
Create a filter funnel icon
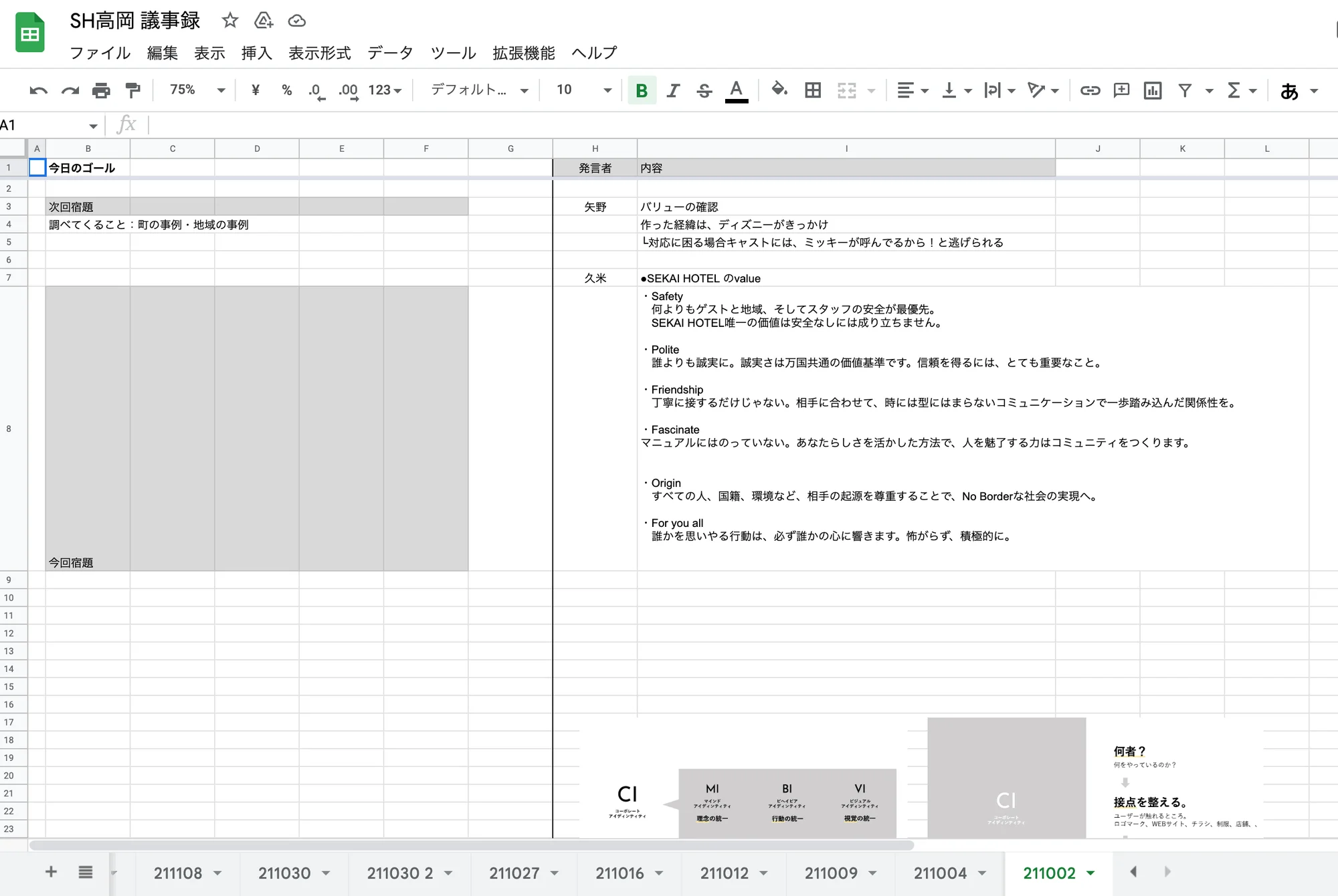click(x=1185, y=90)
